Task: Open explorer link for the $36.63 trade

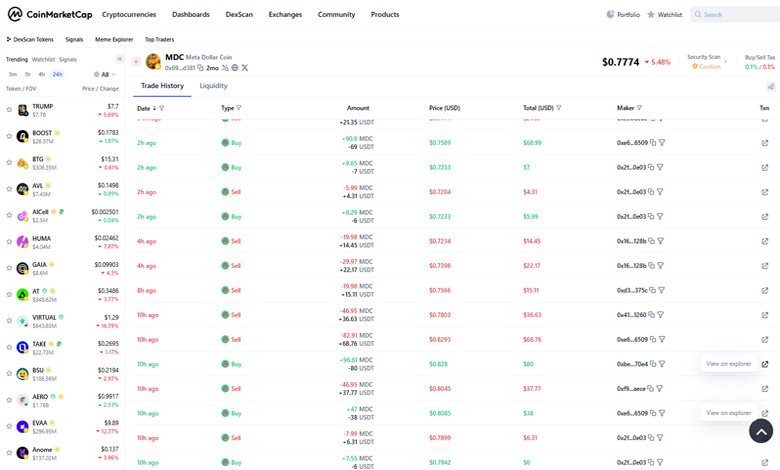Action: tap(765, 315)
